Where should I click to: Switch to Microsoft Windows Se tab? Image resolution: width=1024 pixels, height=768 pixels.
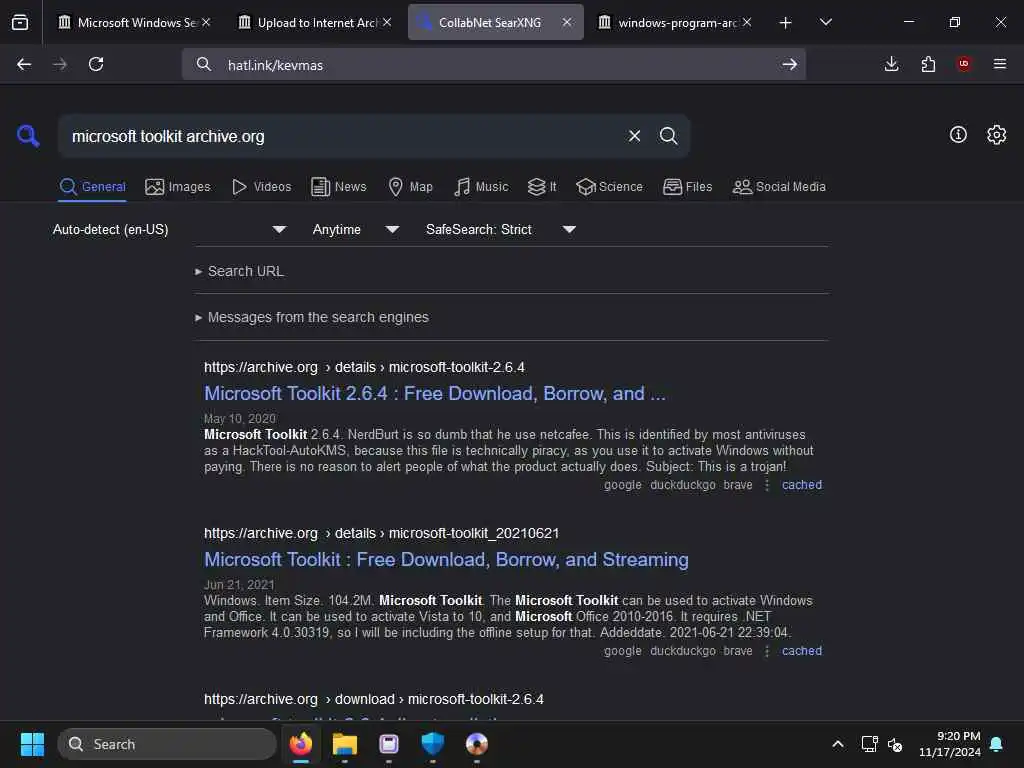(x=135, y=22)
